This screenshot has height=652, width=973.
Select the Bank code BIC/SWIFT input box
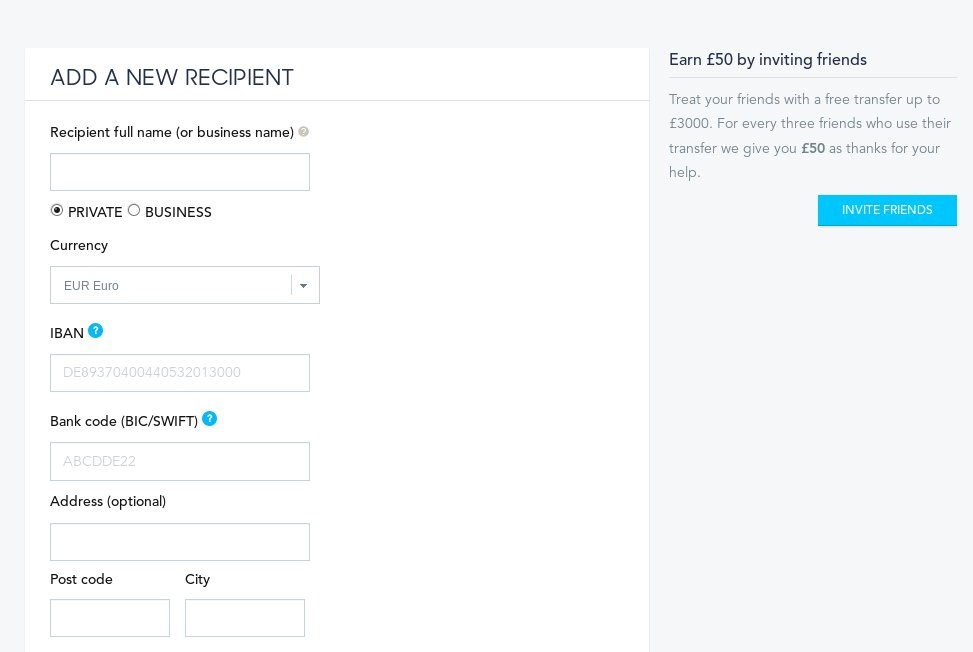pyautogui.click(x=180, y=461)
